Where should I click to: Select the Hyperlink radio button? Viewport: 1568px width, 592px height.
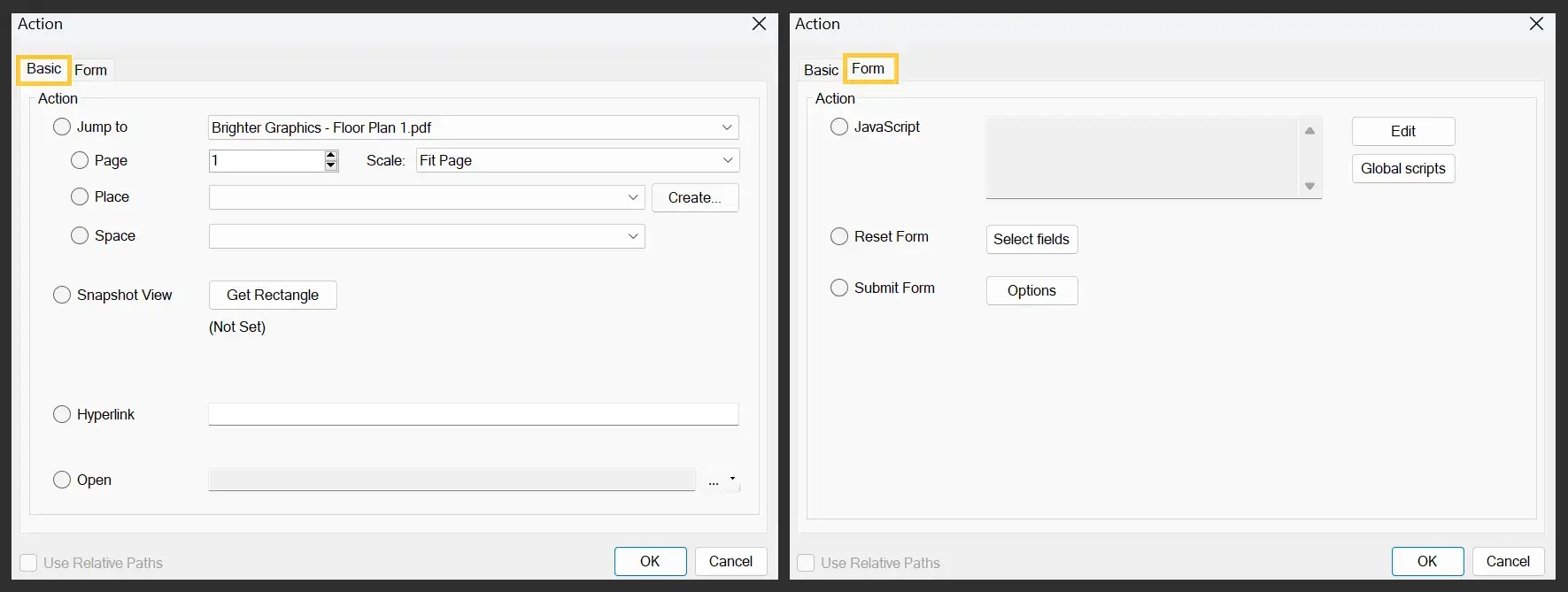coord(62,414)
